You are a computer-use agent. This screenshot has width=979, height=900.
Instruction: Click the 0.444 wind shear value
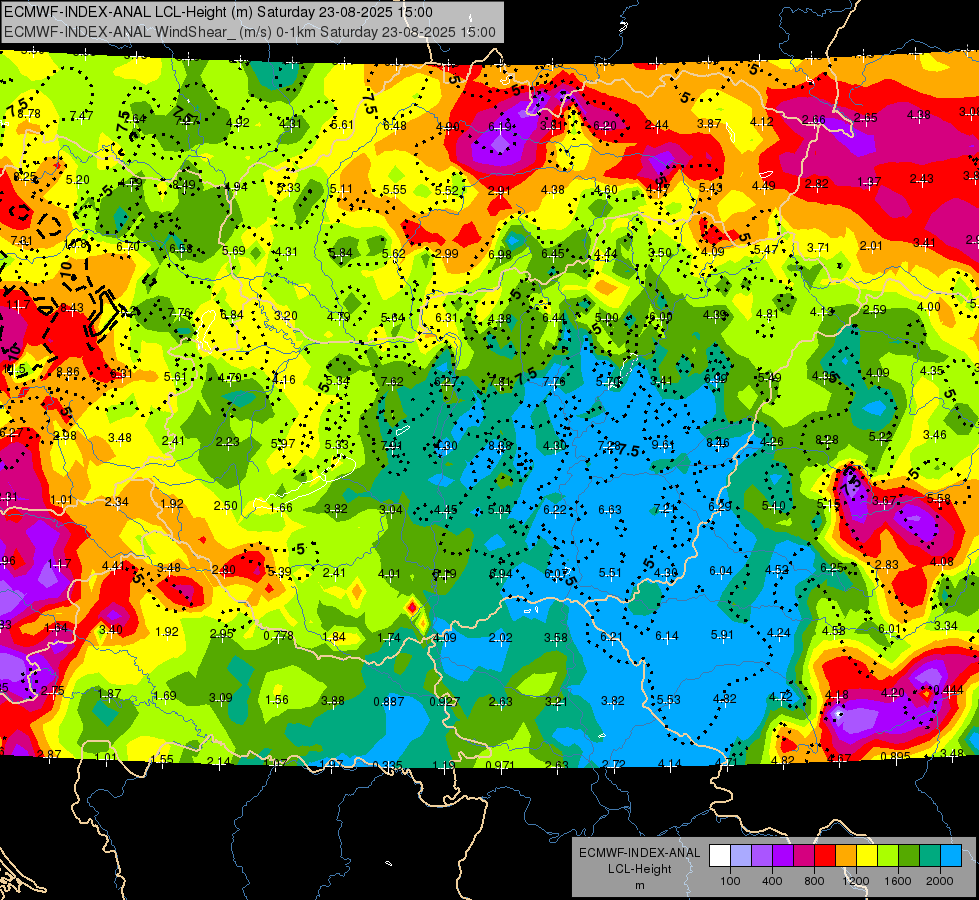click(x=948, y=690)
